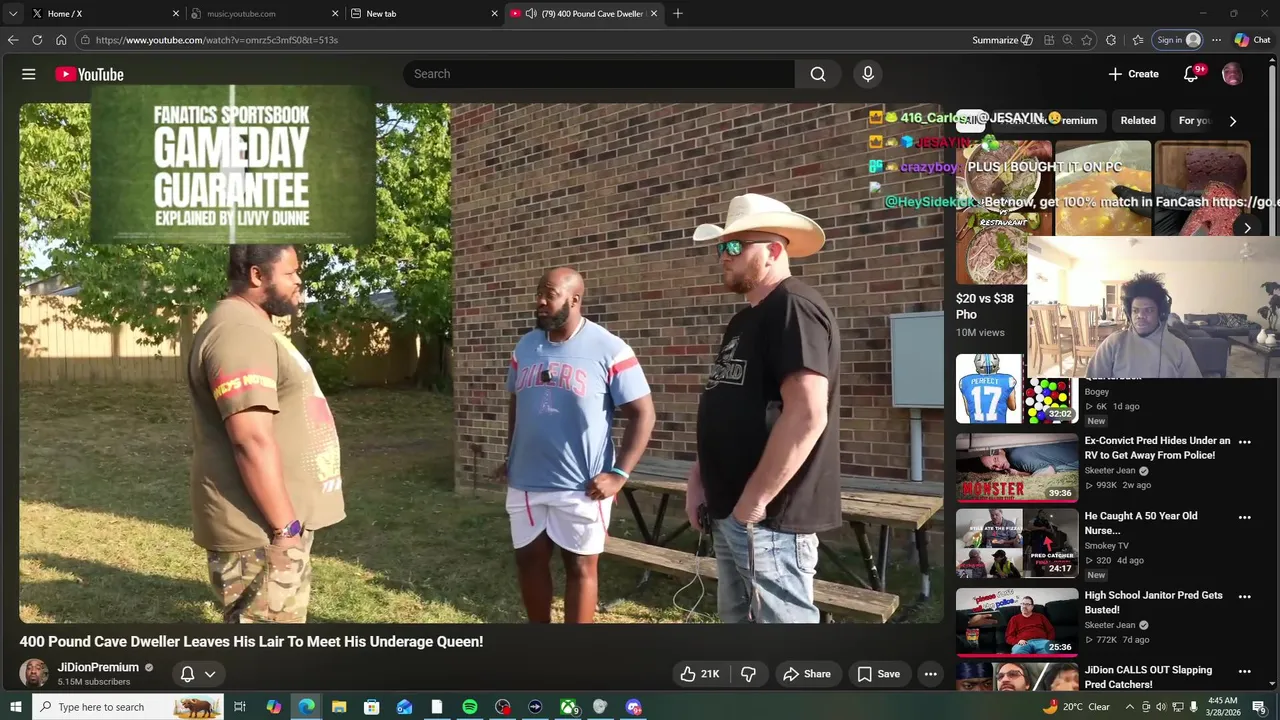1280x720 pixels.
Task: Open Ex-Convict Pred Hides video thumbnail
Action: (1017, 467)
